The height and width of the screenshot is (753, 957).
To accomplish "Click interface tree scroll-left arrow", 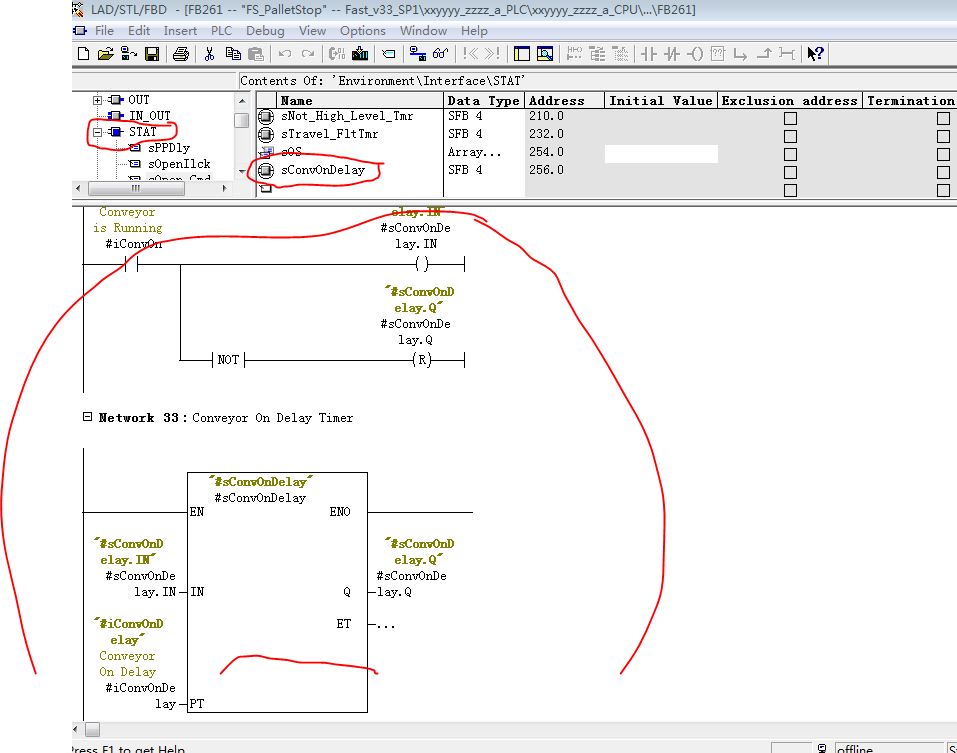I will 78,189.
